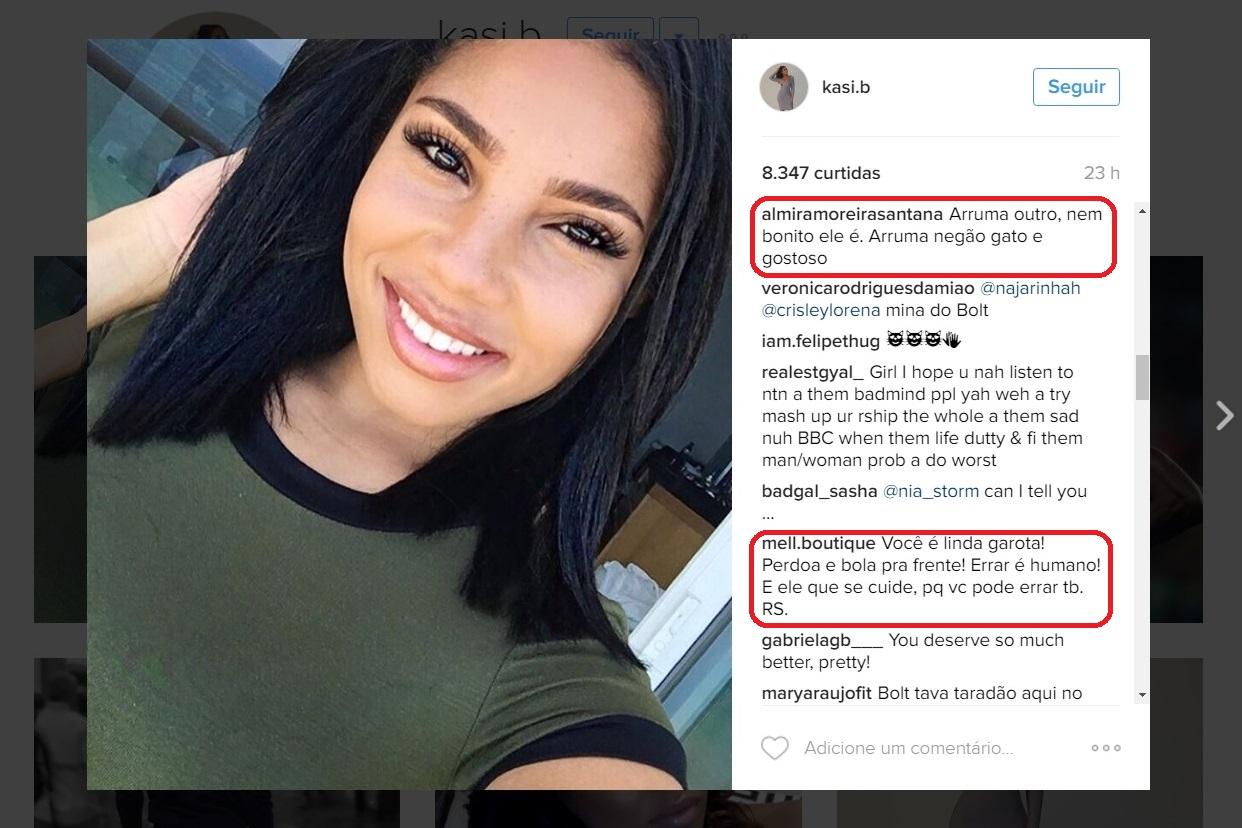Viewport: 1242px width, 828px height.
Task: Add a comment input field
Action: click(x=908, y=748)
